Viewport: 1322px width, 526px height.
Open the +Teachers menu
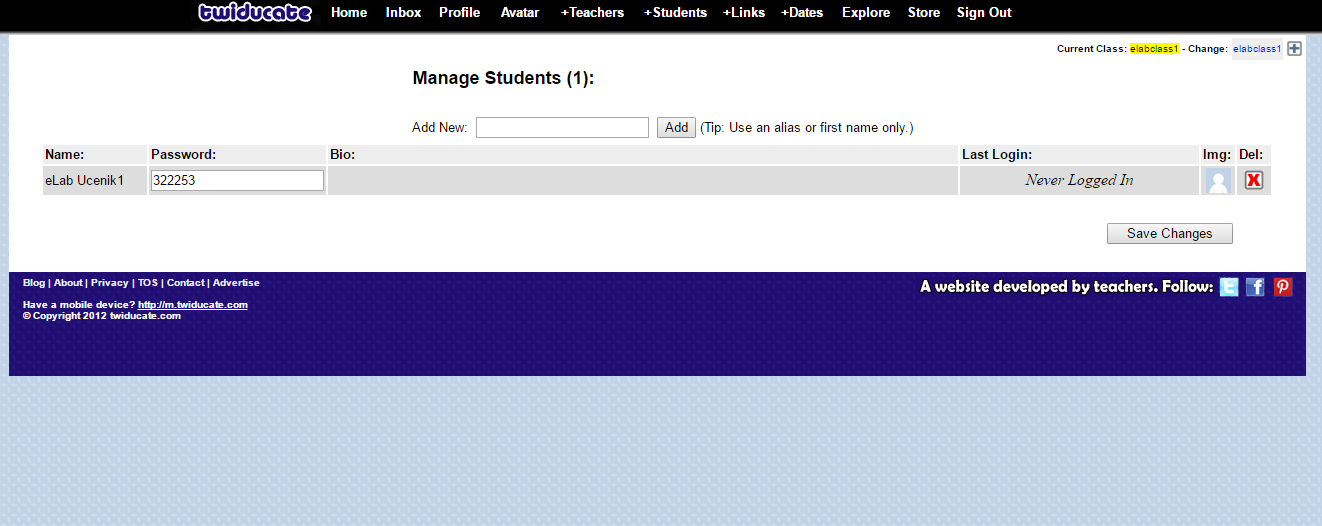coord(592,13)
